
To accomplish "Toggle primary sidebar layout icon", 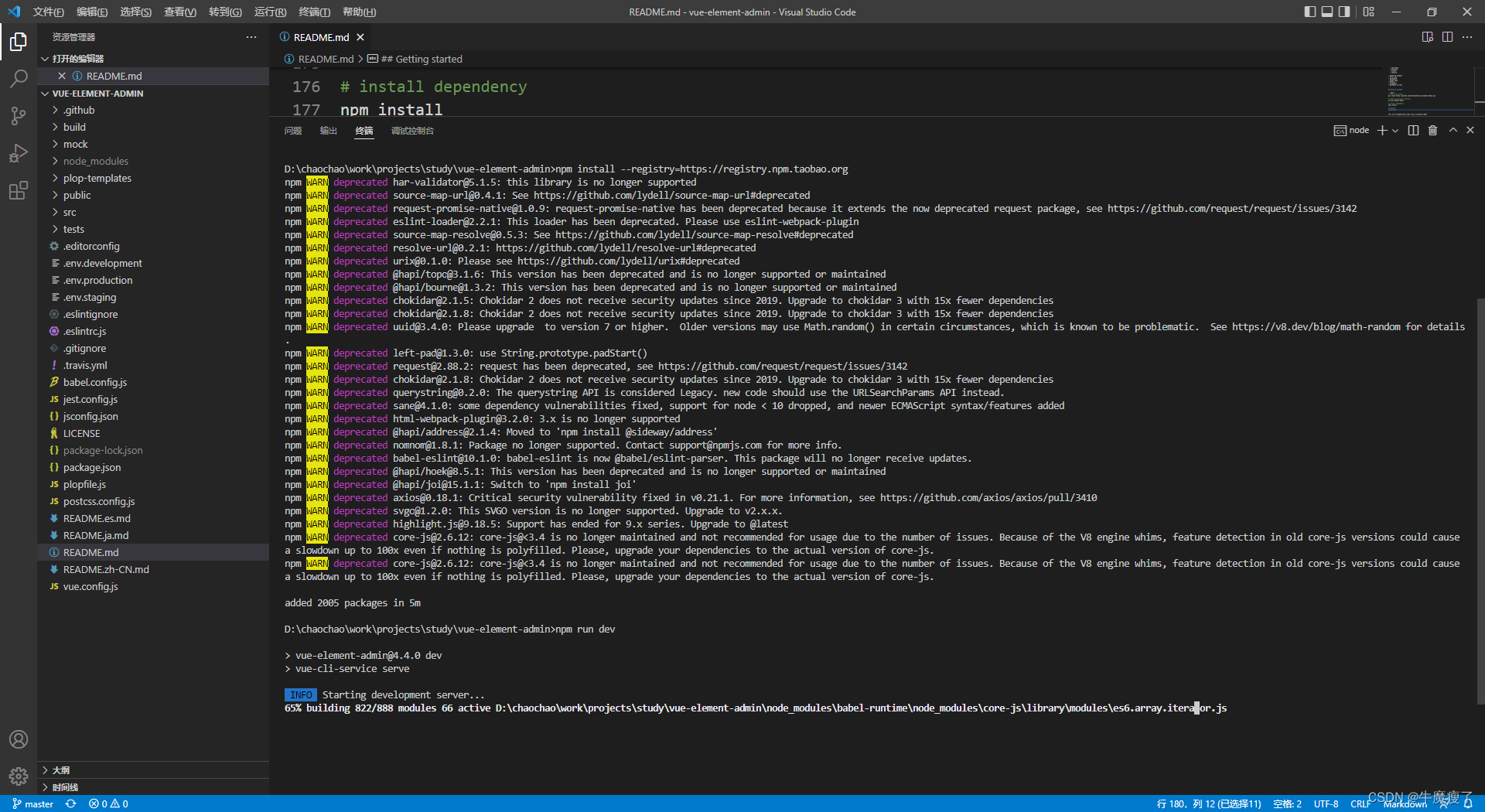I will (x=1309, y=12).
